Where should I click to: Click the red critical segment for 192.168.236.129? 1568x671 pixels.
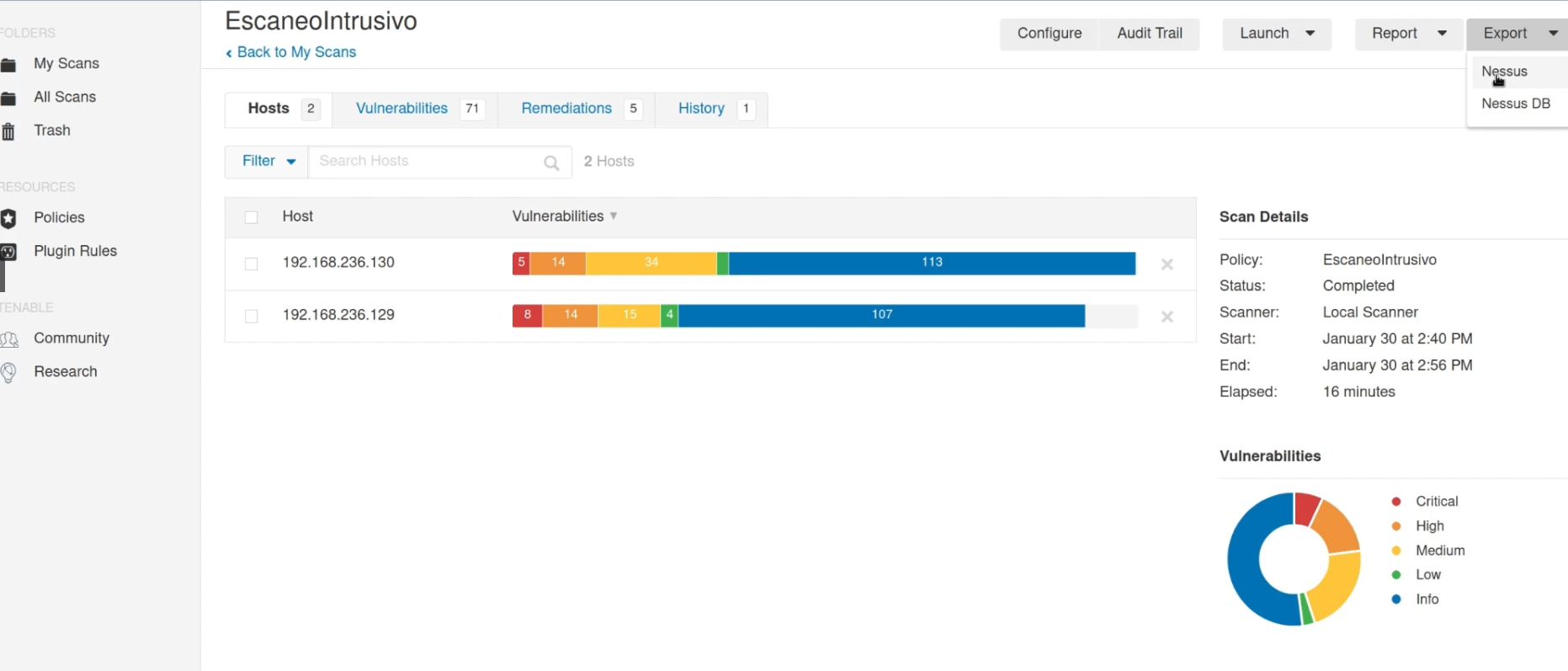[527, 315]
